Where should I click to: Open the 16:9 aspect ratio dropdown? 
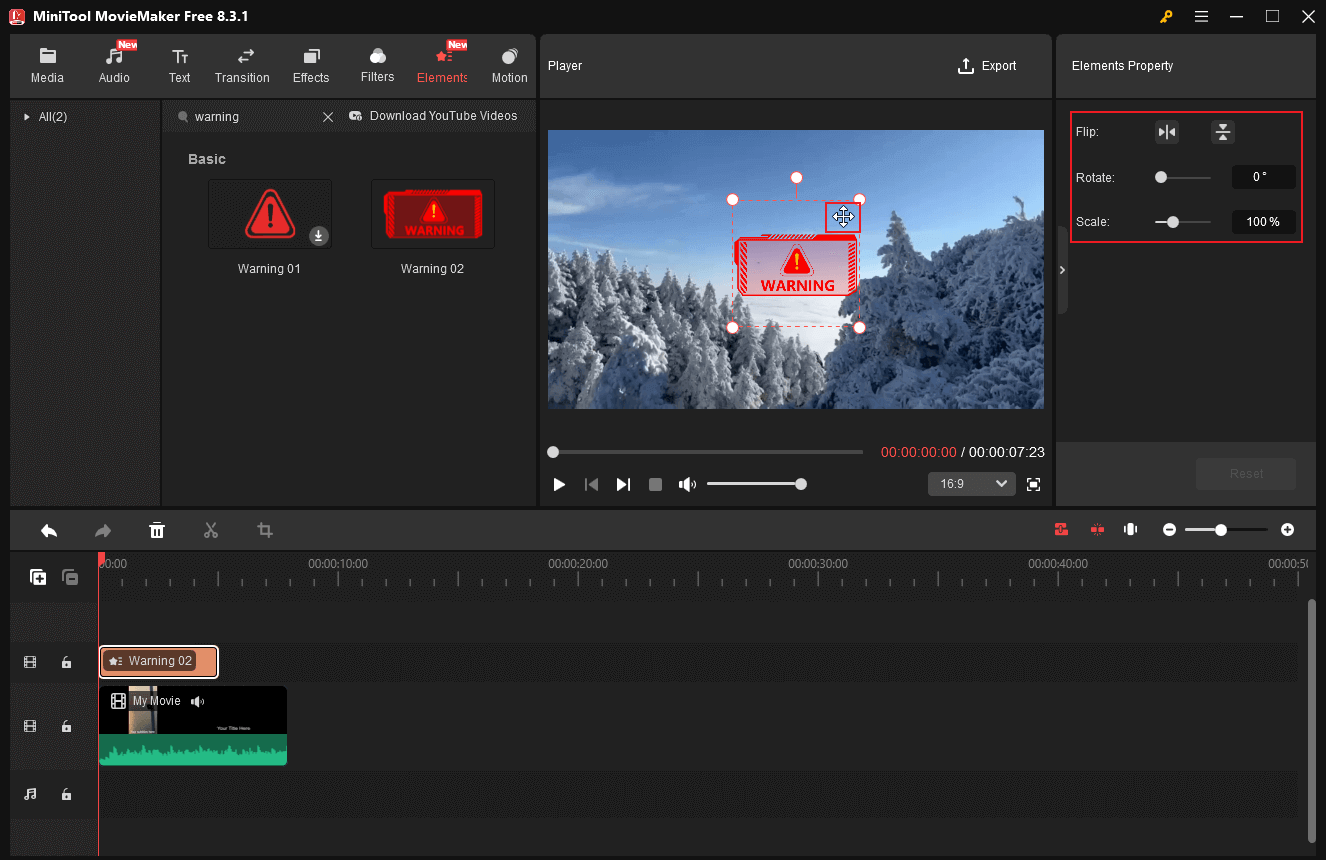pyautogui.click(x=970, y=484)
